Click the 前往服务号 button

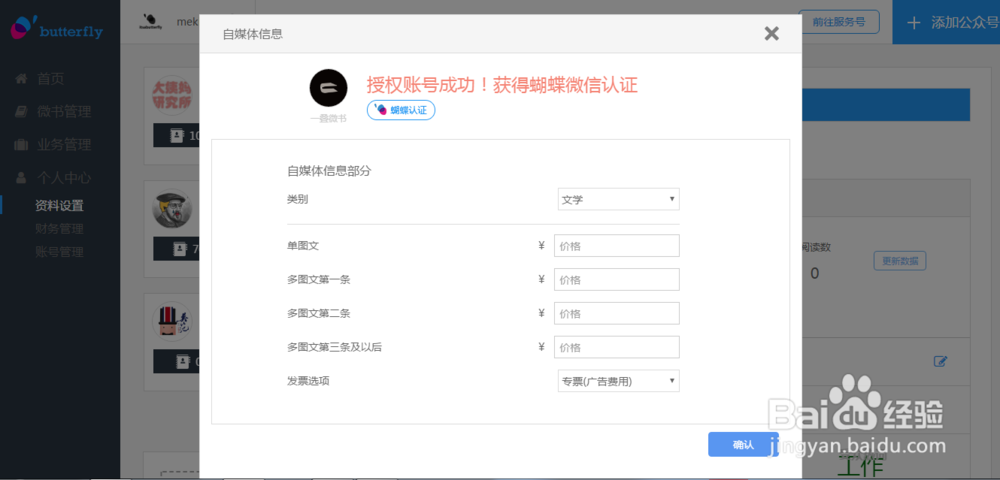coord(839,22)
